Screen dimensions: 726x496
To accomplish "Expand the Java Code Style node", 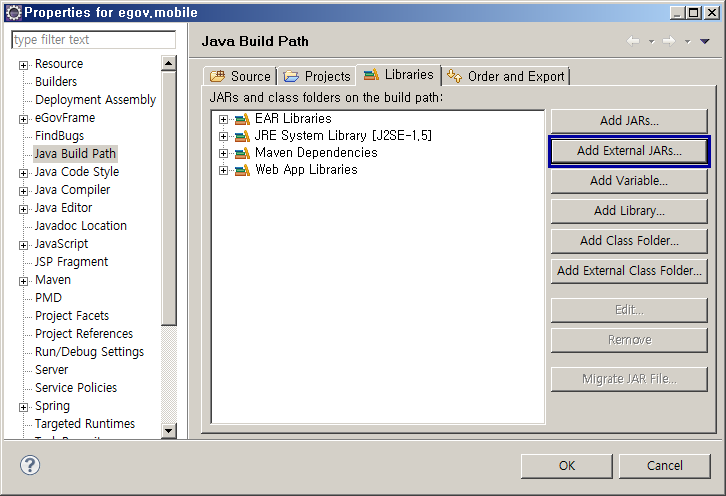I will click(x=24, y=173).
